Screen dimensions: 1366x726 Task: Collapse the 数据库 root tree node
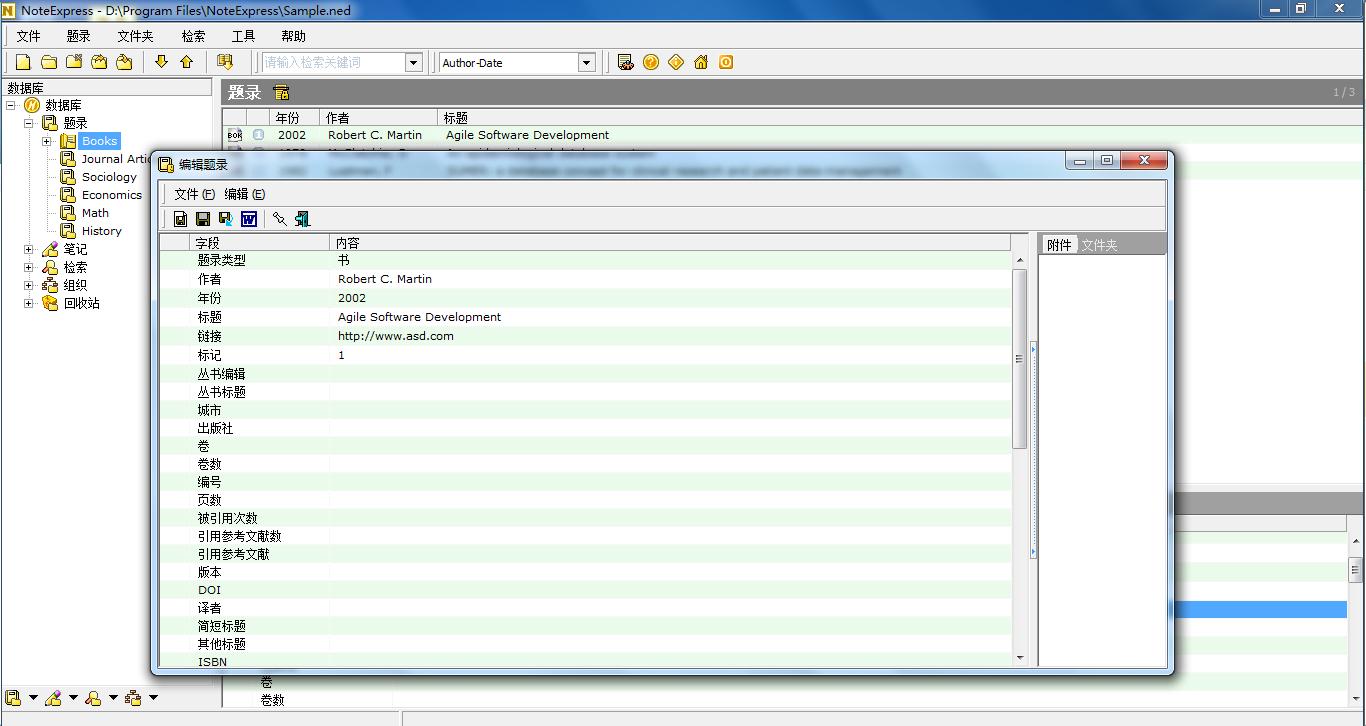(x=11, y=105)
